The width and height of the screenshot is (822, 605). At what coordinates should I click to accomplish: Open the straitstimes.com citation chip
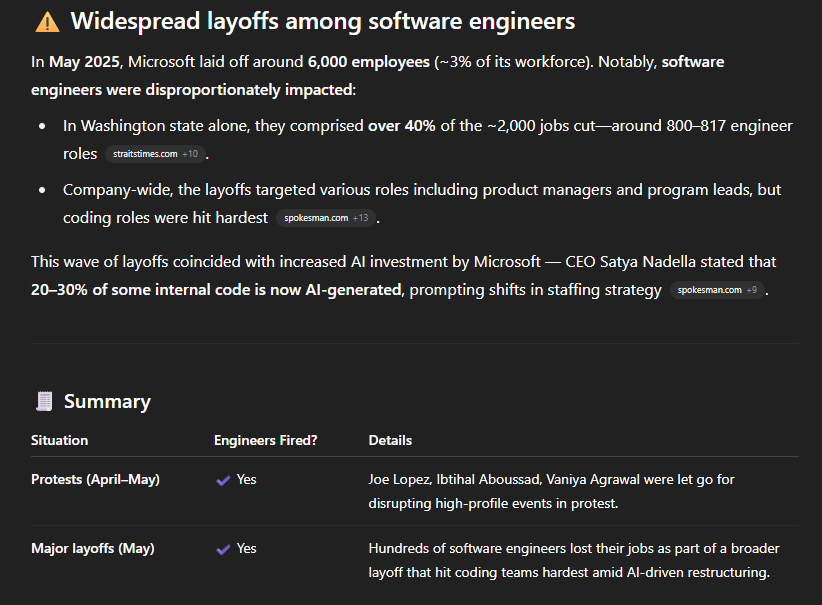click(x=155, y=154)
